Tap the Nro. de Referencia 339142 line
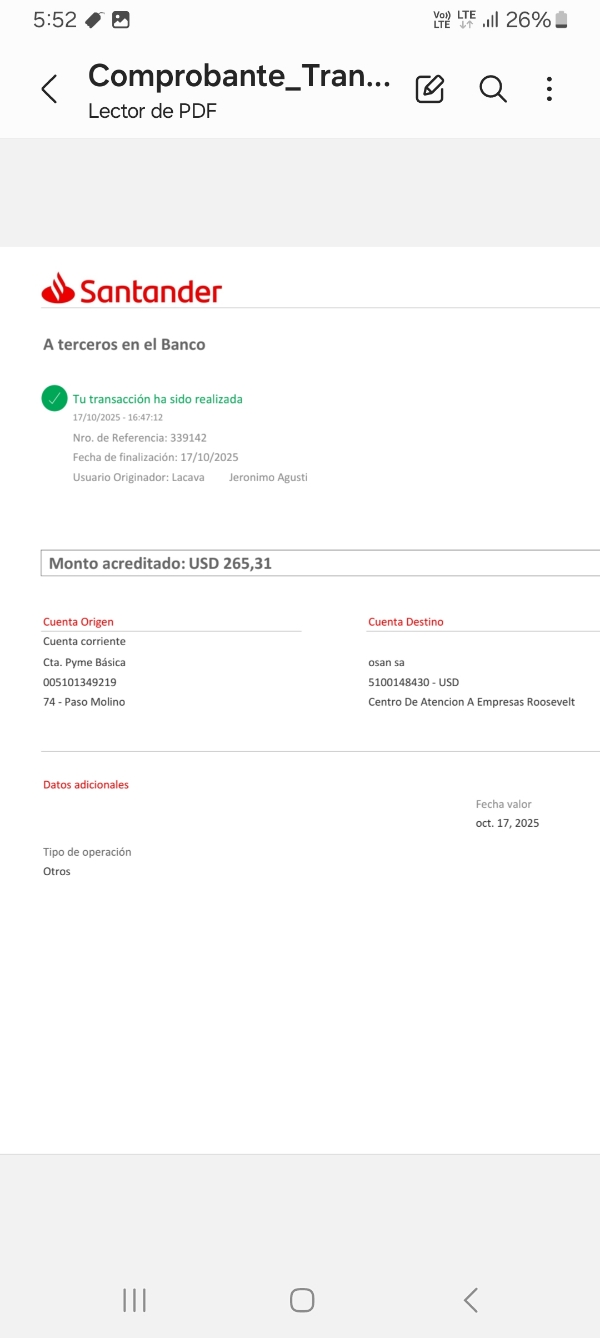 coord(139,438)
